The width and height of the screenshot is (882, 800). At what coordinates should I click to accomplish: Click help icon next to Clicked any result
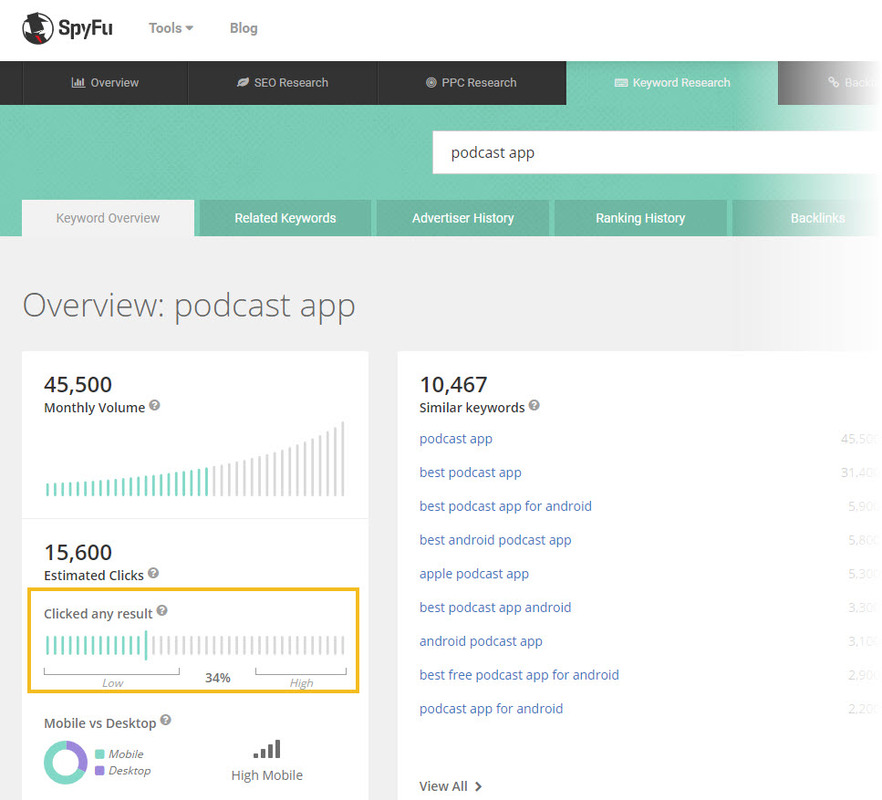[x=162, y=611]
